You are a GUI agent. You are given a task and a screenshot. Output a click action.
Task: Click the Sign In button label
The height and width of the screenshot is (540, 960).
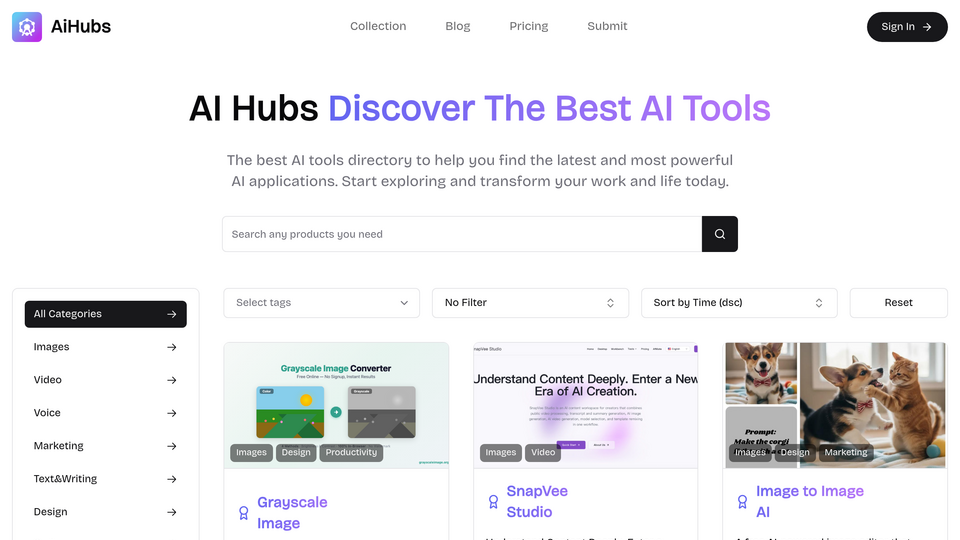click(x=898, y=27)
